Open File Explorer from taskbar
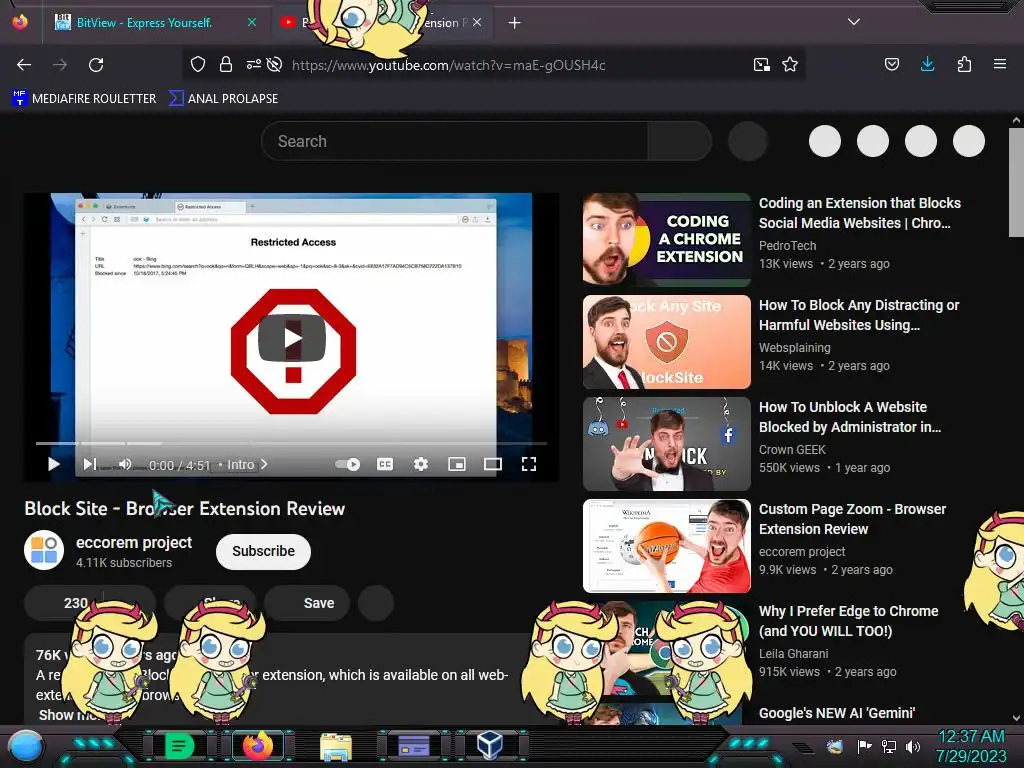Viewport: 1024px width, 768px height. (x=336, y=746)
